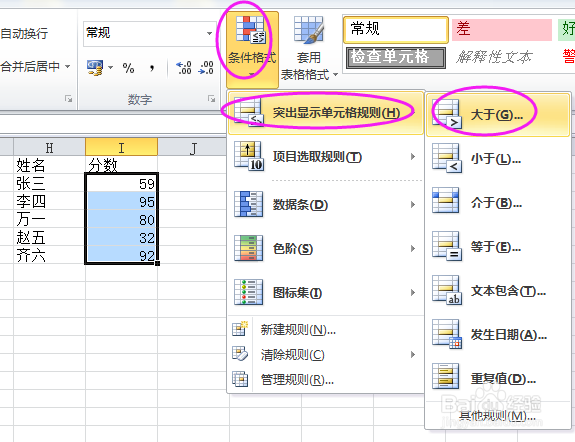Apply comma style number format

click(152, 68)
